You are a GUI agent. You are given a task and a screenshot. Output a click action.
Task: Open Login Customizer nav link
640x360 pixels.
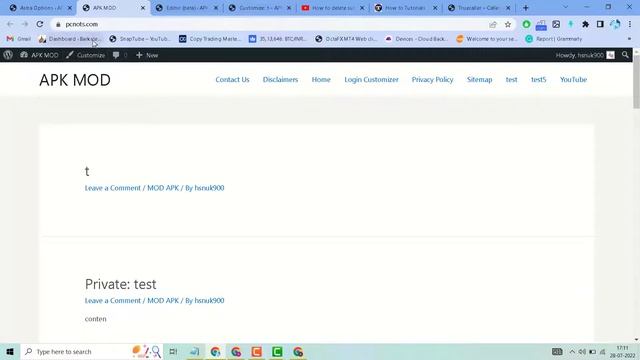(x=371, y=80)
